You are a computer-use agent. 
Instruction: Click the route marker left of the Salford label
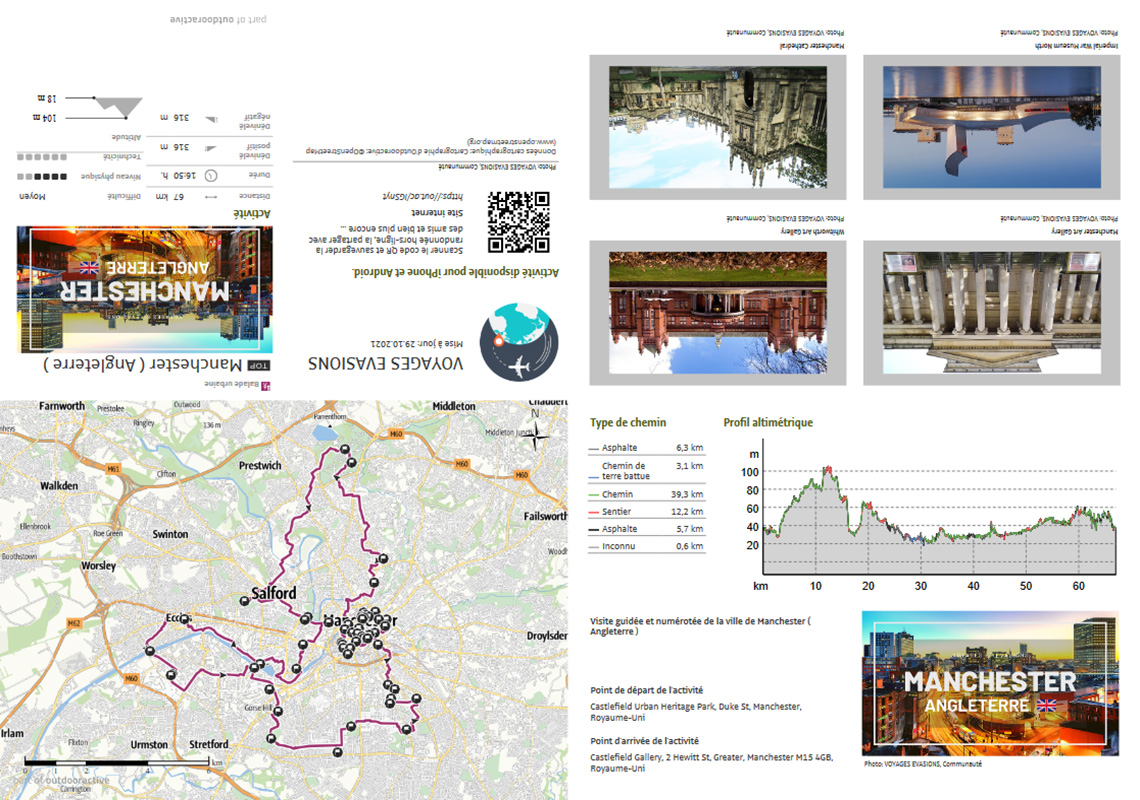[245, 601]
